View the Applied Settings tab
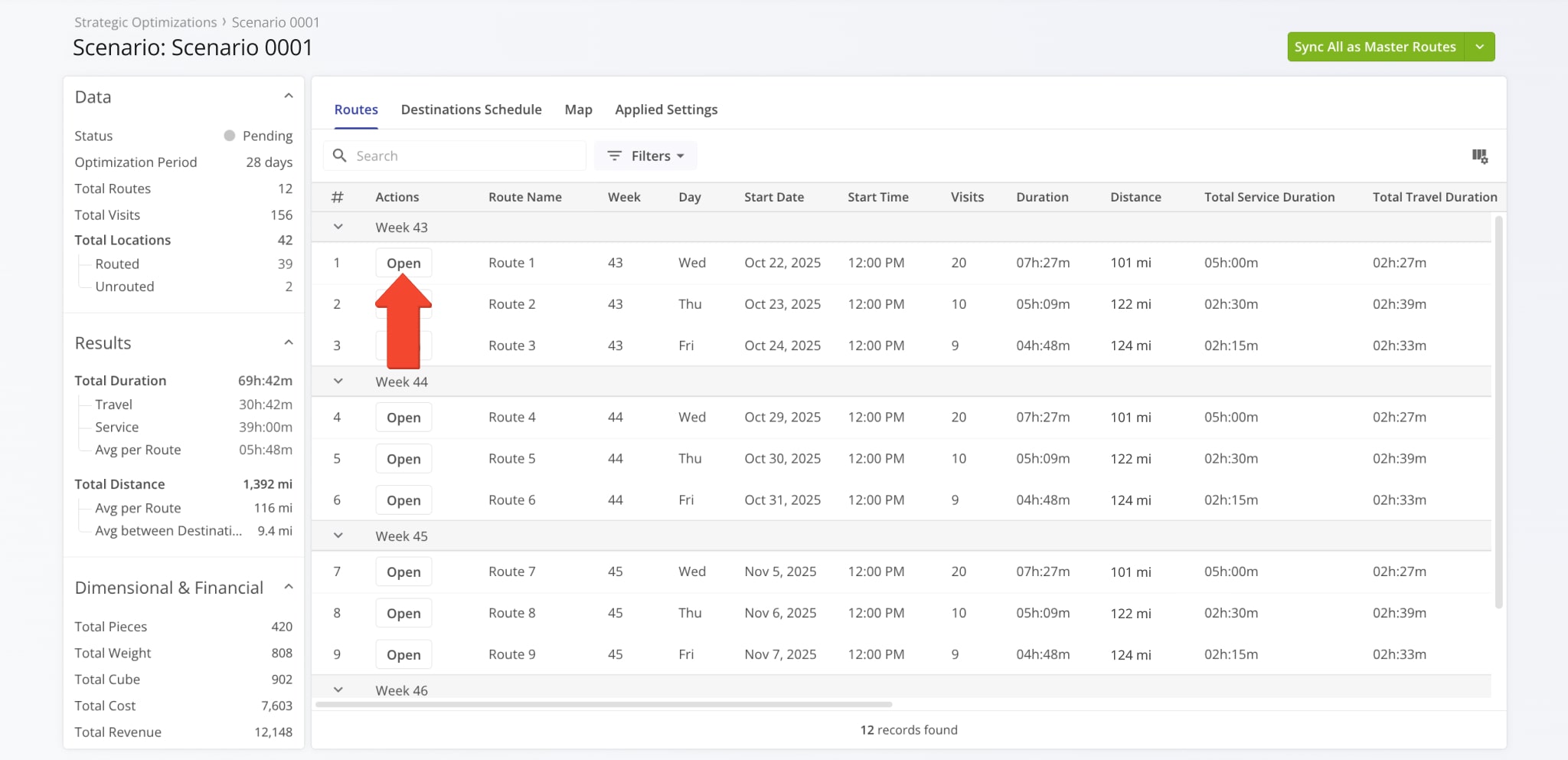Screen dimensions: 1568x760 [665, 109]
